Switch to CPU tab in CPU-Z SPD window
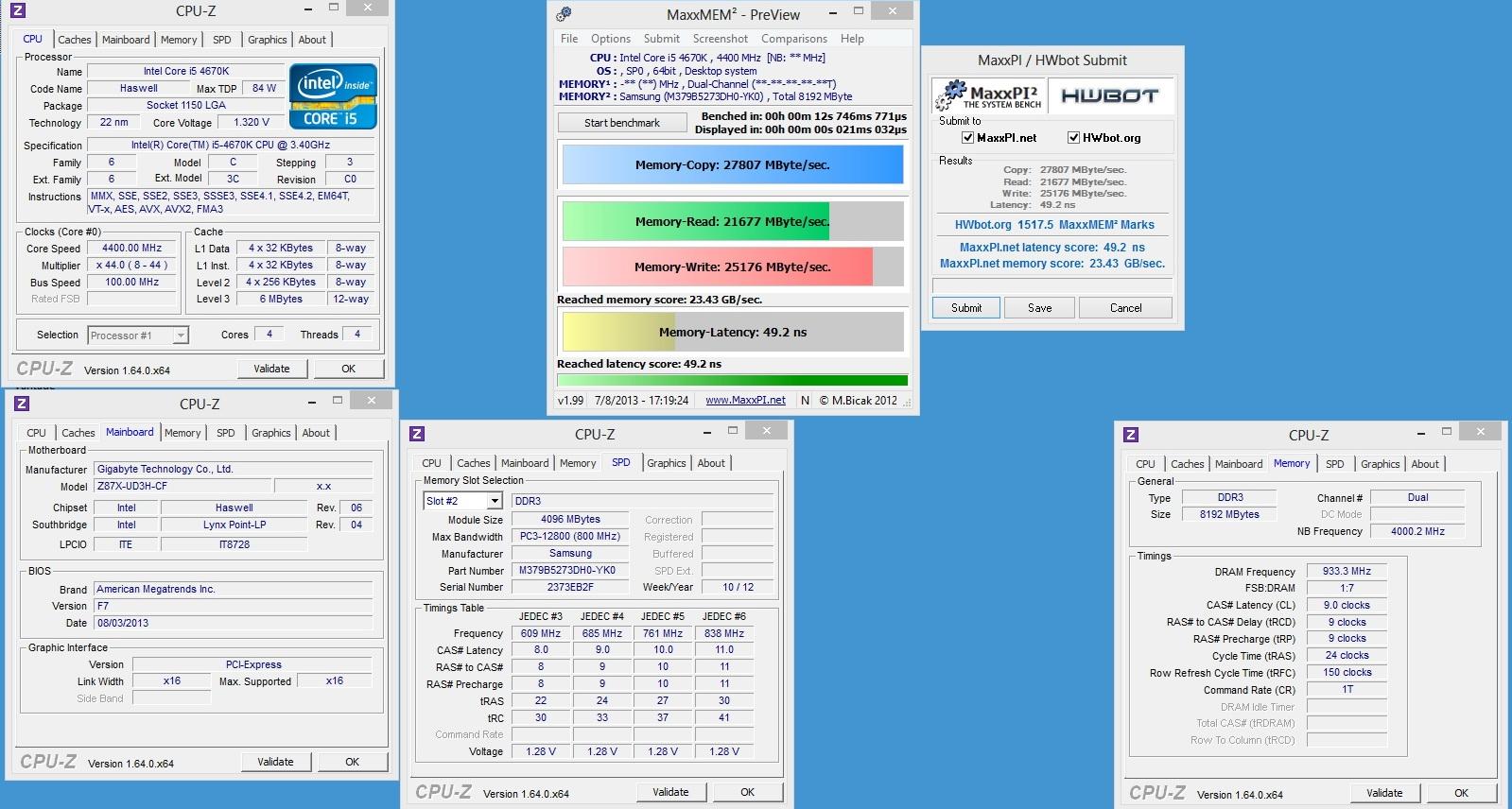Screen dimensions: 1512x809 [431, 463]
